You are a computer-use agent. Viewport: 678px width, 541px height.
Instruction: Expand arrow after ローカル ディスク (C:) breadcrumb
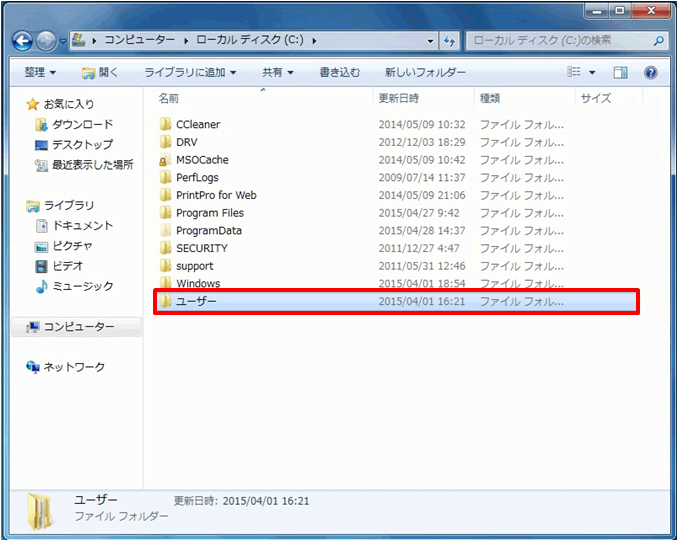pos(314,41)
